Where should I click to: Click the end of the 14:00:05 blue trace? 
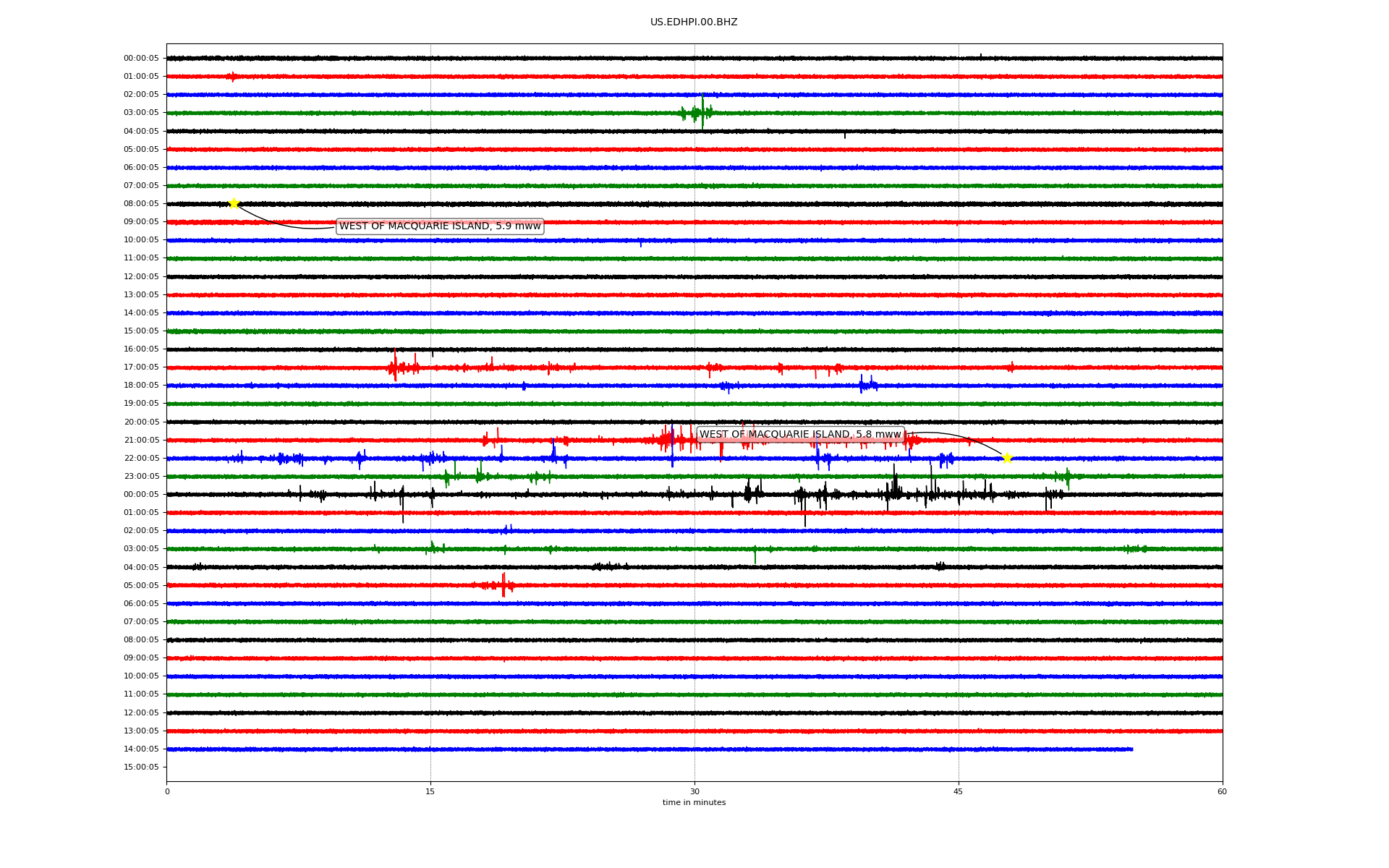point(1131,749)
